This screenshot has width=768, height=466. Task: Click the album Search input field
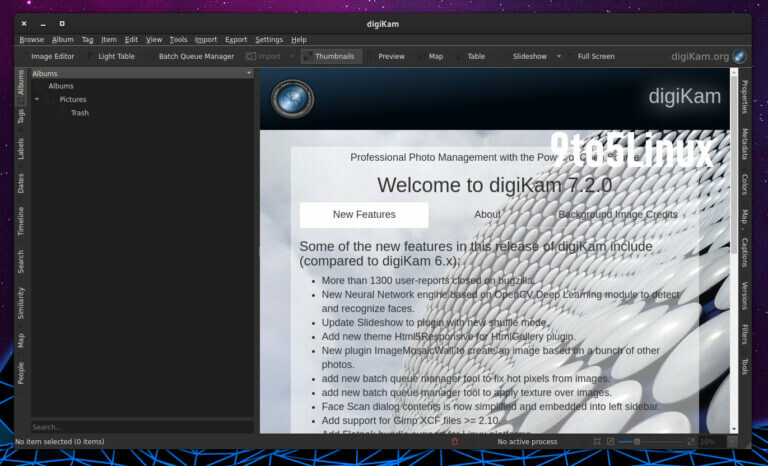click(x=141, y=427)
